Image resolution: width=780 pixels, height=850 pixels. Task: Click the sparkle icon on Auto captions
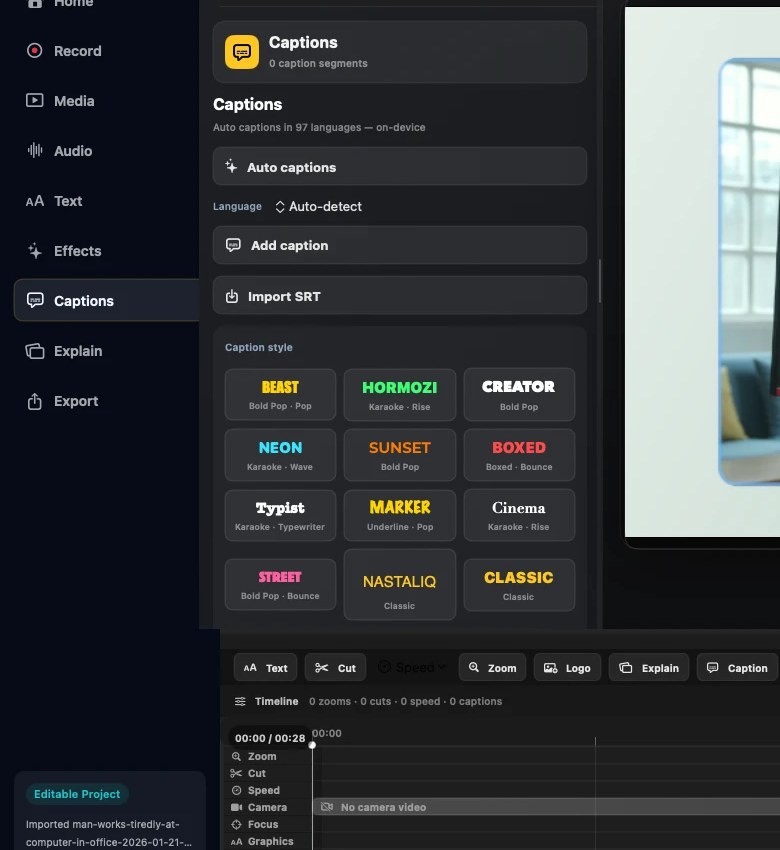[x=231, y=166]
